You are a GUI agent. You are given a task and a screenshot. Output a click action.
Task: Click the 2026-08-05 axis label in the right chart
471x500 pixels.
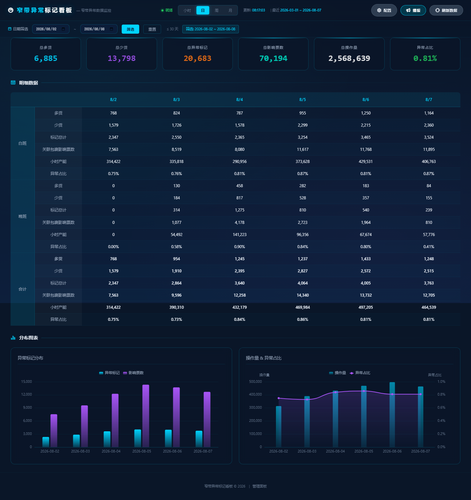click(x=364, y=451)
